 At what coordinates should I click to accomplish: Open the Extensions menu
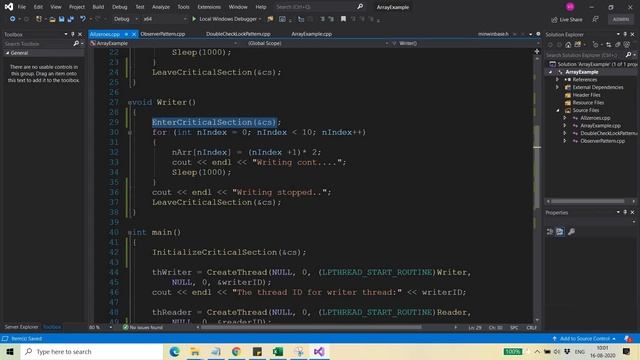point(209,7)
